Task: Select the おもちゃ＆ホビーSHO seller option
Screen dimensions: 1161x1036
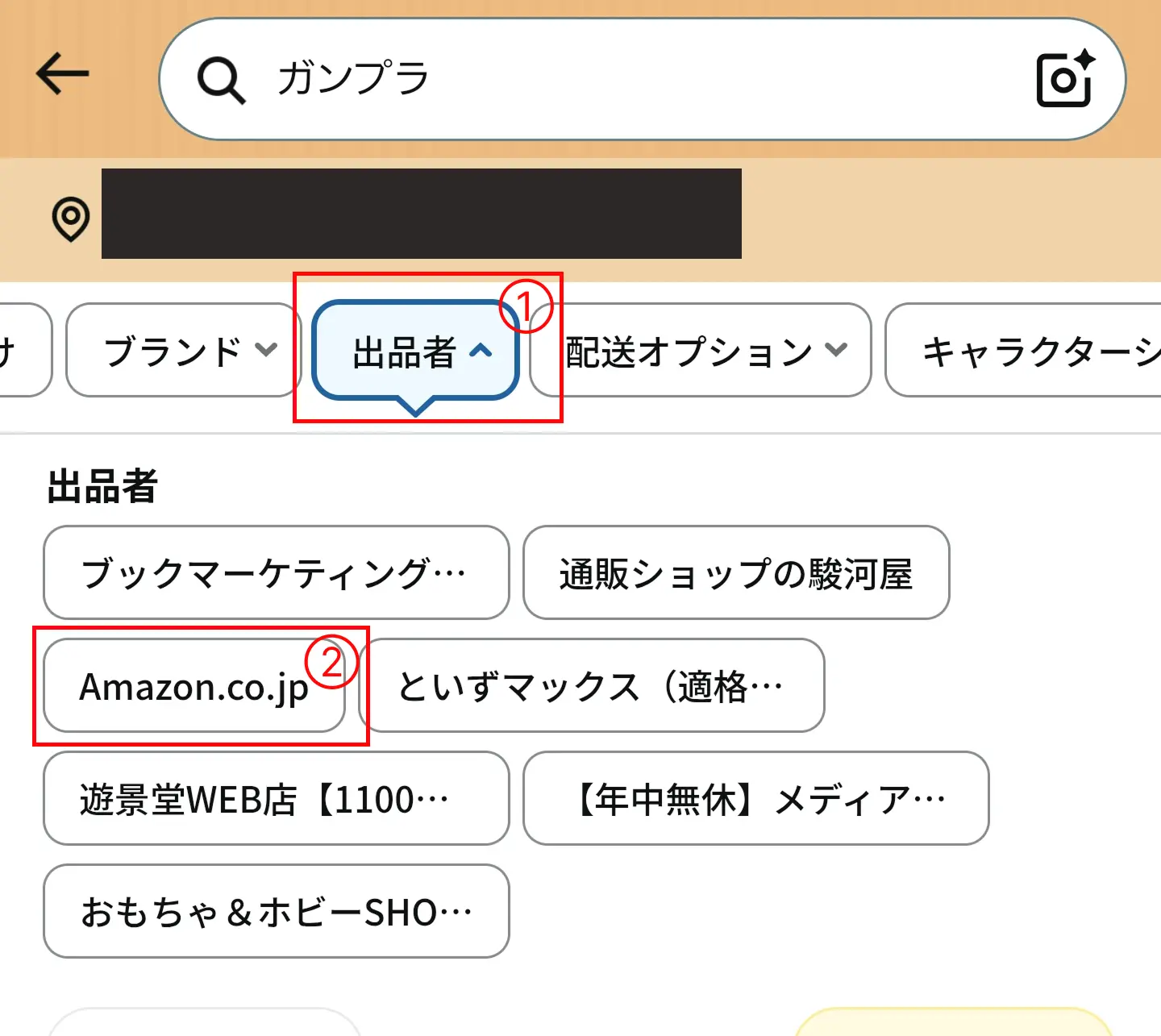Action: click(x=275, y=911)
